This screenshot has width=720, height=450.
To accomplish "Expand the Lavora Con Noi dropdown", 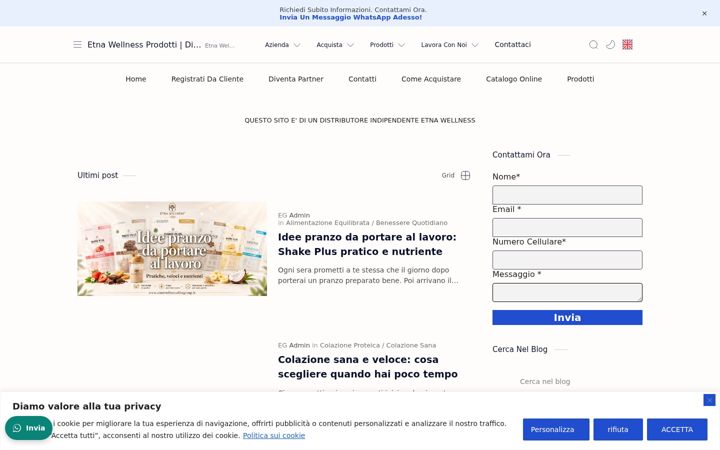I will click(x=450, y=45).
